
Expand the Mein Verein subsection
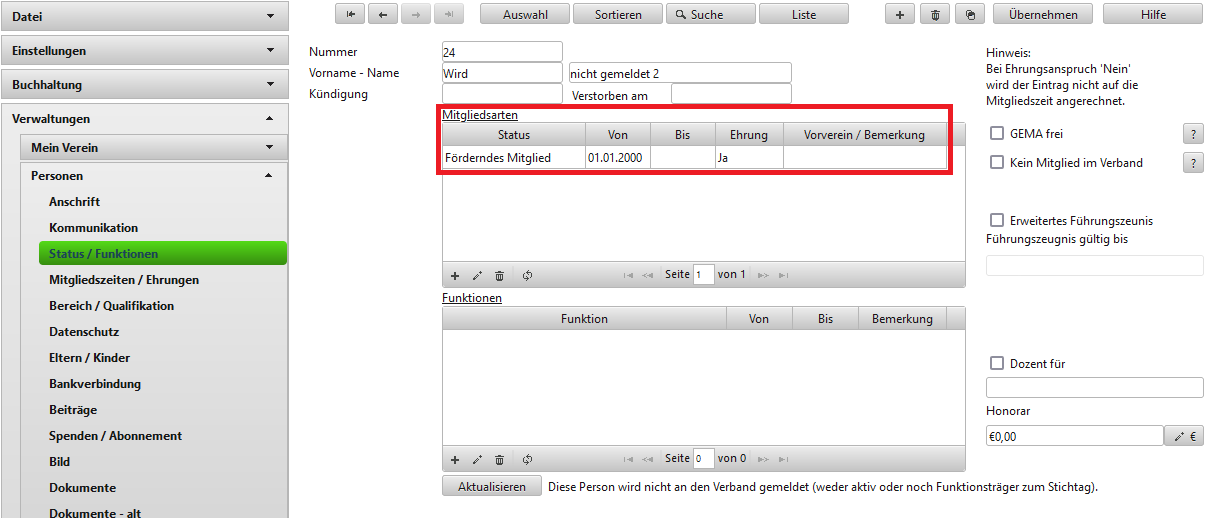click(x=154, y=148)
